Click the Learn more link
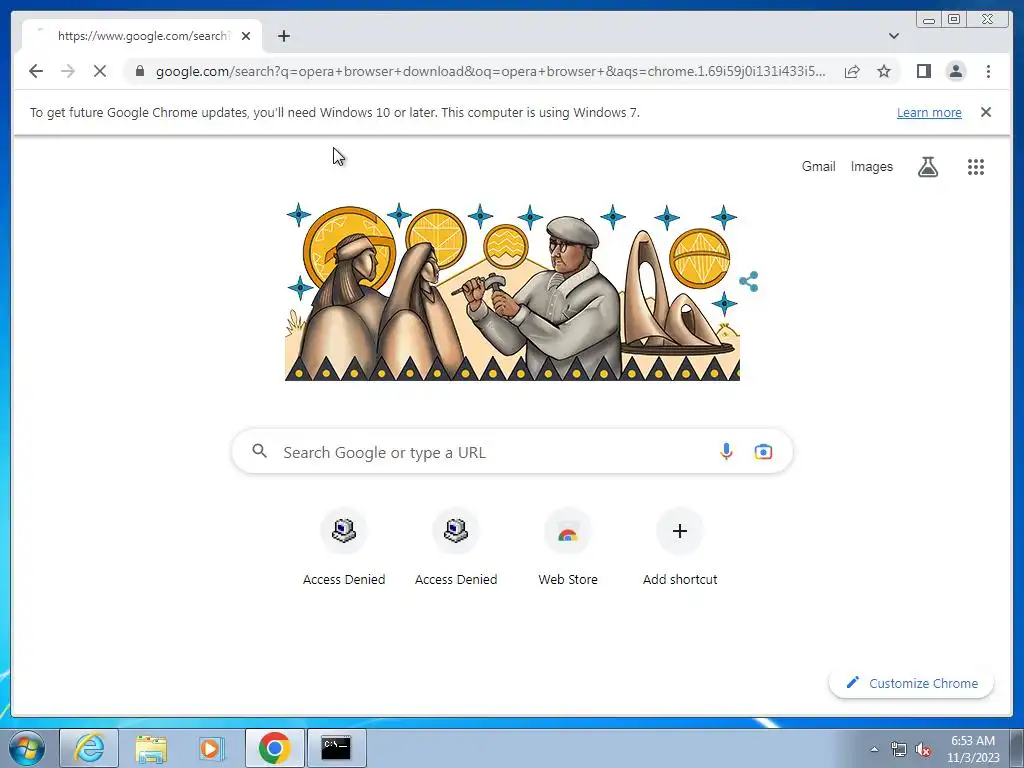 (x=929, y=112)
